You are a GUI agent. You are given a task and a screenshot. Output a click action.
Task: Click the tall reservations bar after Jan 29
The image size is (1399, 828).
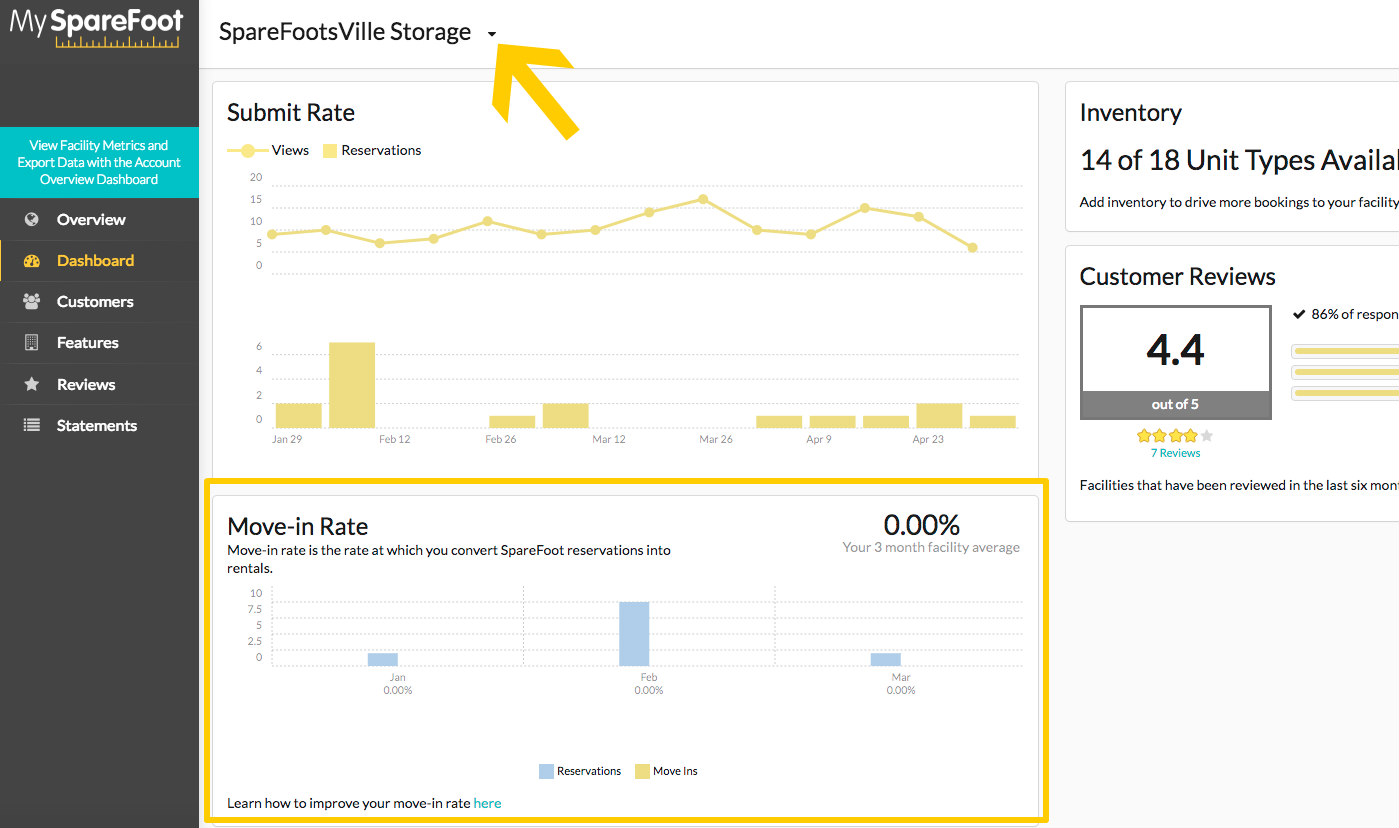pyautogui.click(x=352, y=385)
